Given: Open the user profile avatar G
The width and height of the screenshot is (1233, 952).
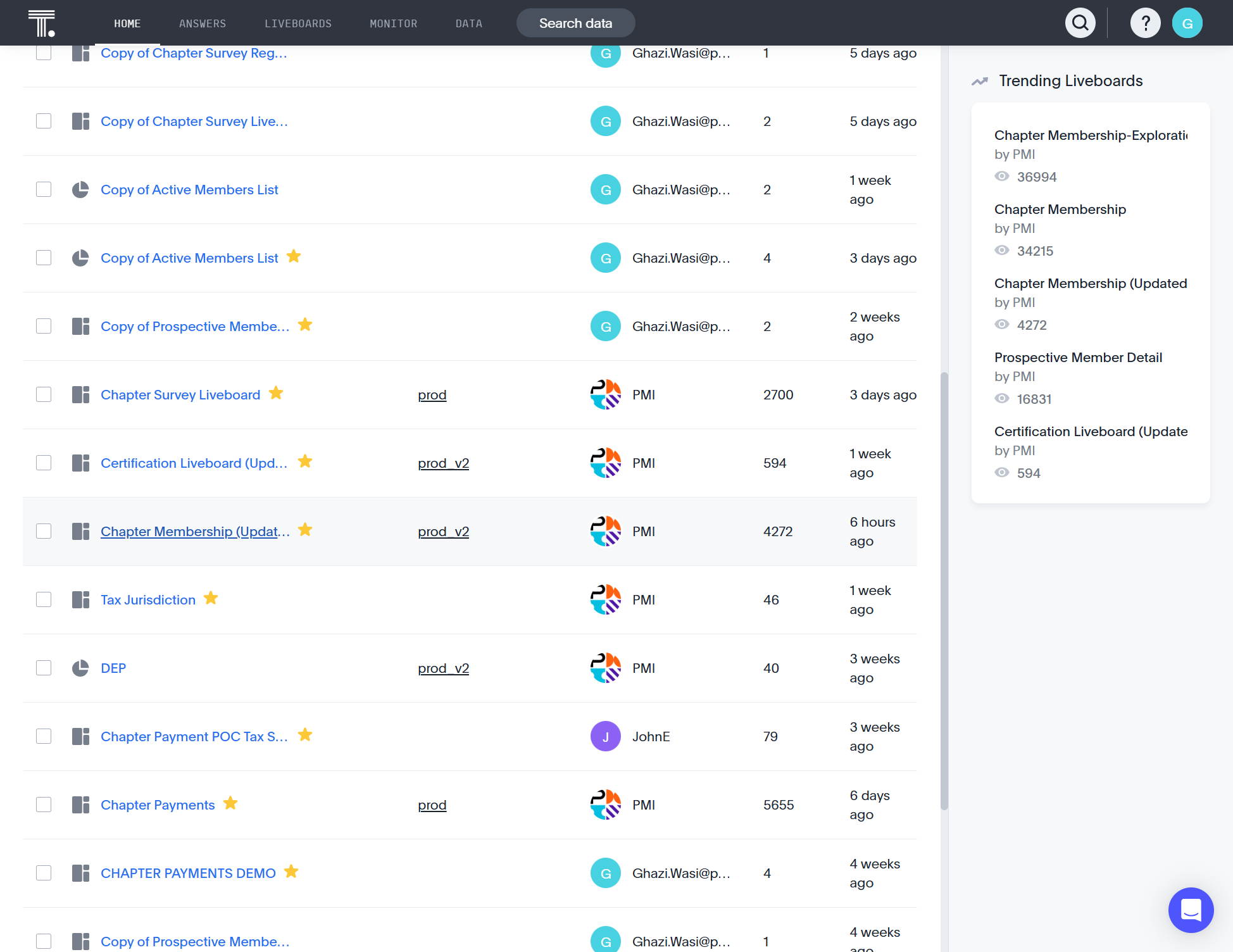Looking at the screenshot, I should click(x=1187, y=23).
